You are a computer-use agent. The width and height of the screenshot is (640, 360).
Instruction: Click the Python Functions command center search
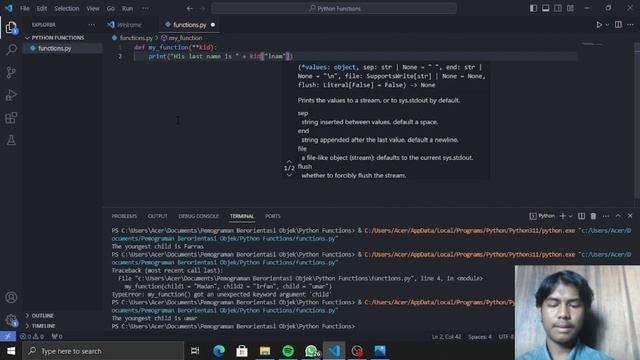pos(334,8)
